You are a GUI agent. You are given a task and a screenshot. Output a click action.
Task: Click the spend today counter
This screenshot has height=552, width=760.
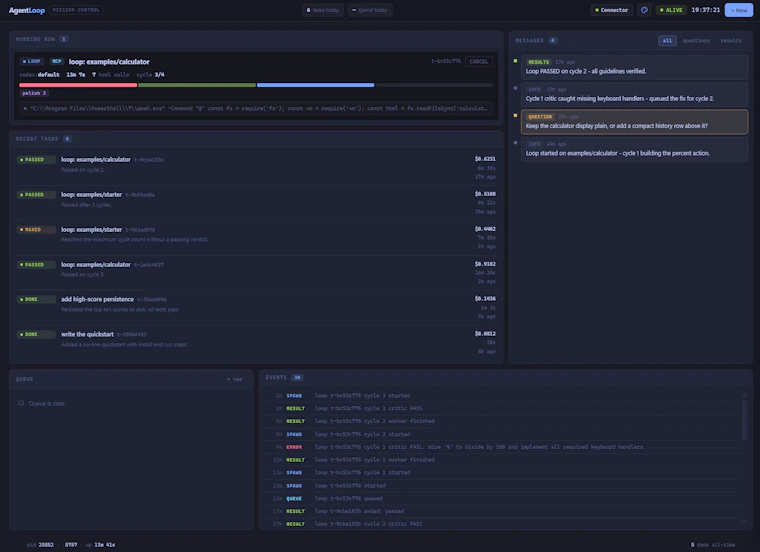(370, 10)
